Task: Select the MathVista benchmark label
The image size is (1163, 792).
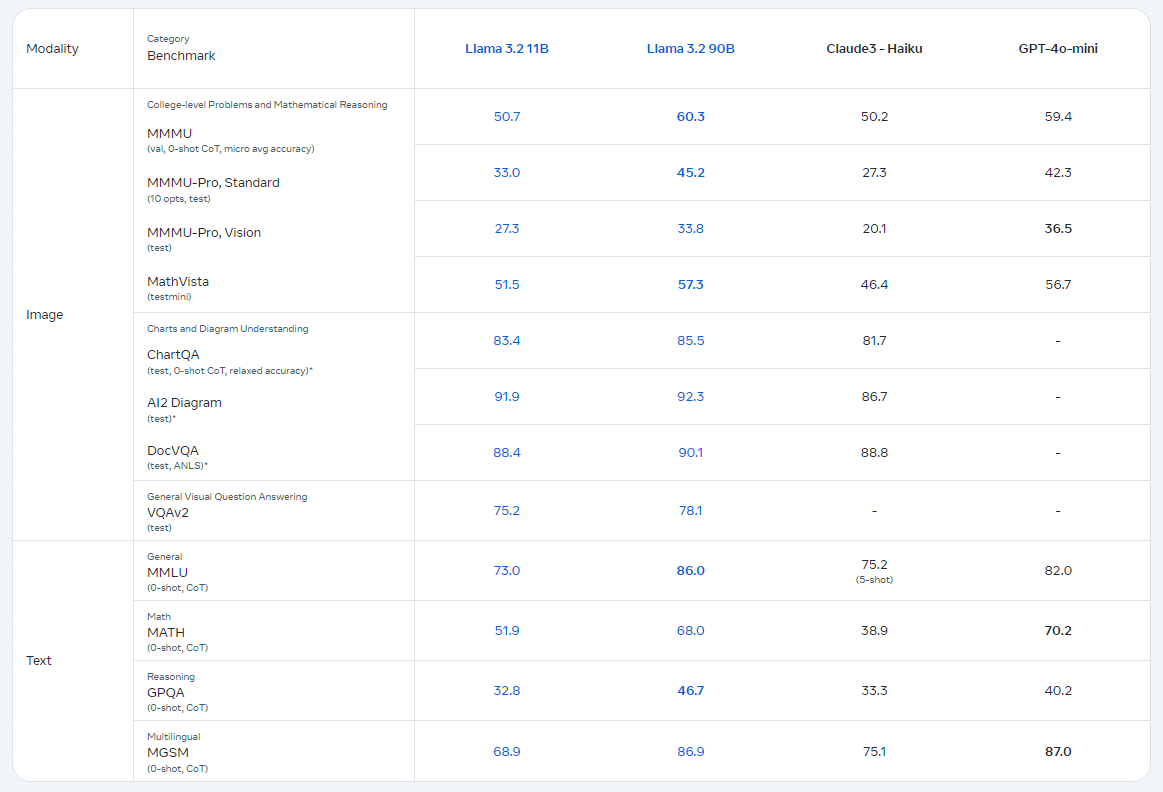Action: click(x=178, y=282)
